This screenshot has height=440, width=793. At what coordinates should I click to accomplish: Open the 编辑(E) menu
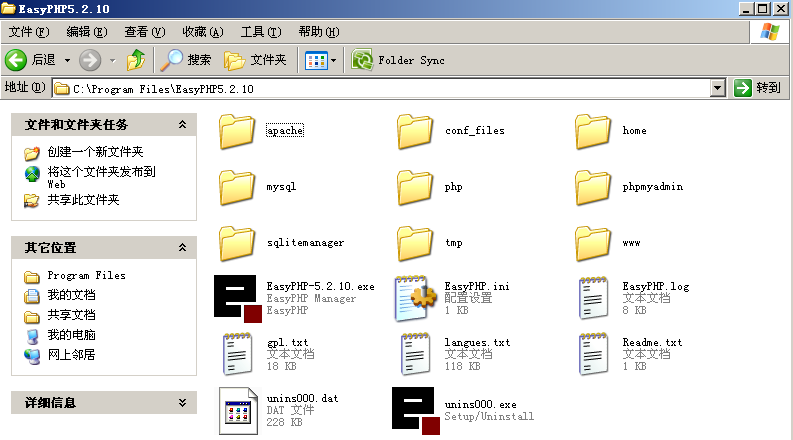(x=87, y=32)
